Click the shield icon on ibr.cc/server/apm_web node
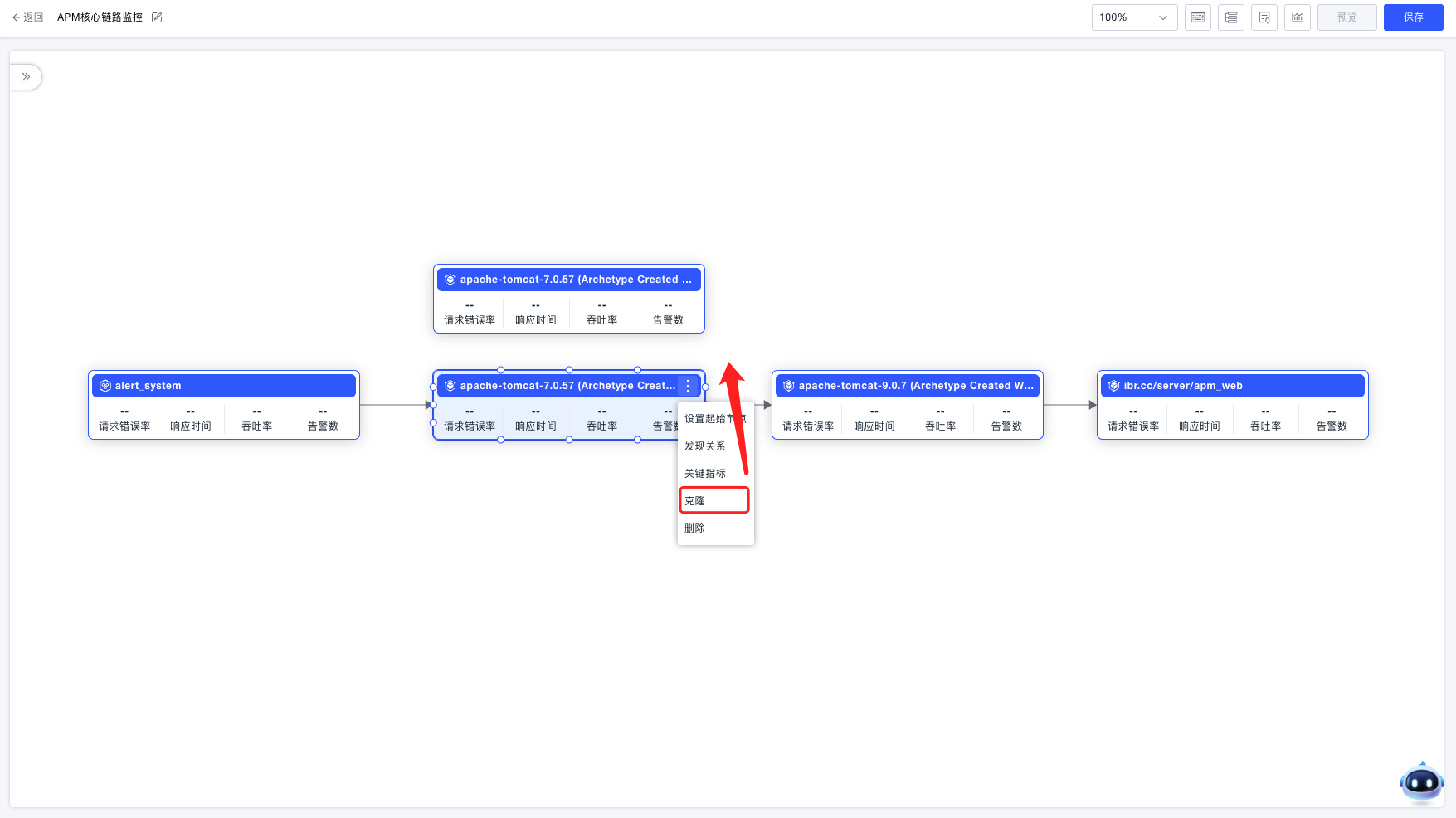 pyautogui.click(x=1114, y=386)
